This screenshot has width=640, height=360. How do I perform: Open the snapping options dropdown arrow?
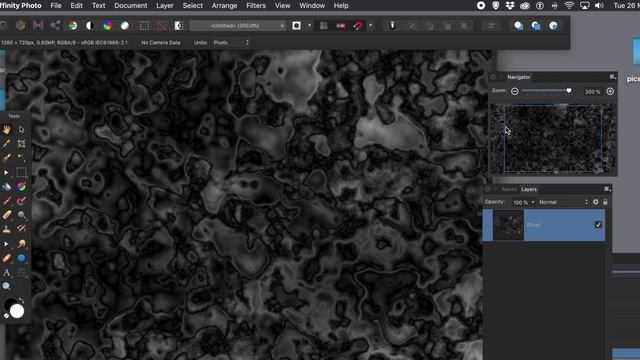pos(371,26)
